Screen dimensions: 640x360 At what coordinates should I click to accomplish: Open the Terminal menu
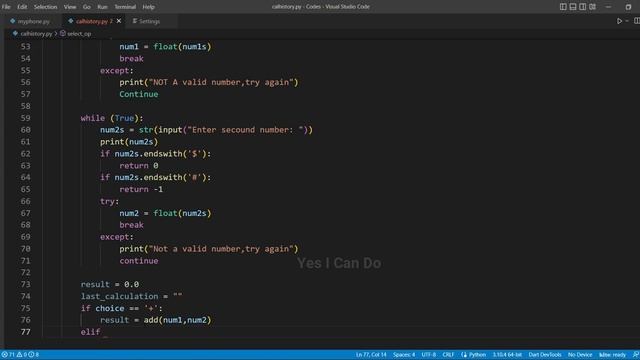[x=125, y=7]
